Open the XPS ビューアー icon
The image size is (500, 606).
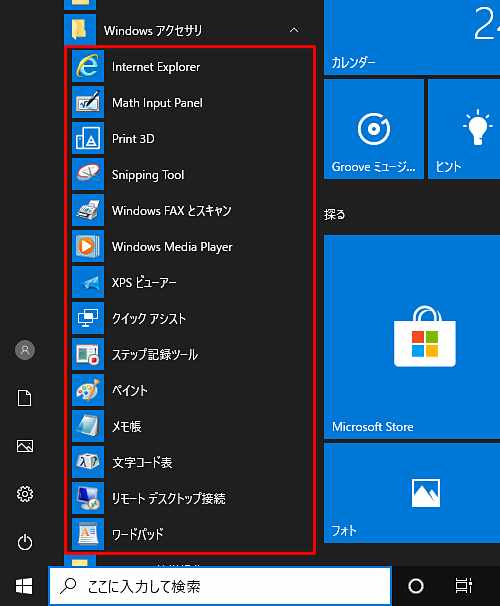88,282
